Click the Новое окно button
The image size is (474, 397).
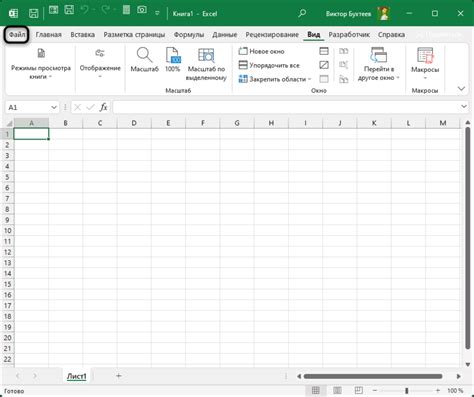coord(262,51)
